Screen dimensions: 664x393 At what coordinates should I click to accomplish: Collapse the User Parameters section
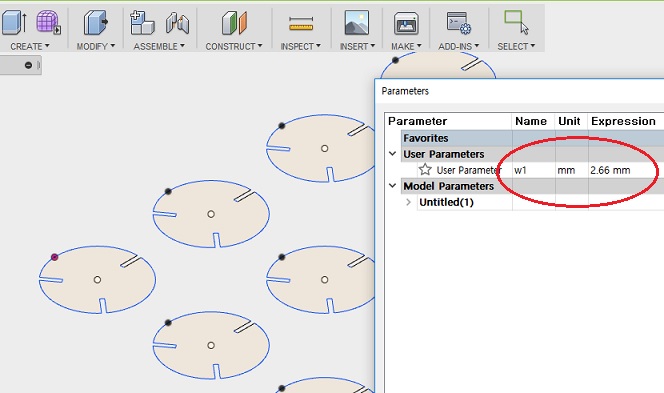393,153
